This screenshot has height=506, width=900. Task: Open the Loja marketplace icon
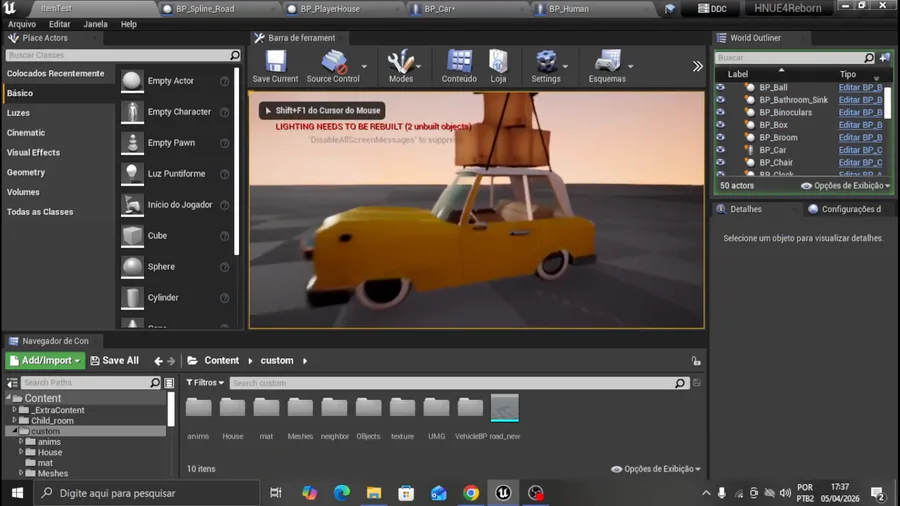498,62
